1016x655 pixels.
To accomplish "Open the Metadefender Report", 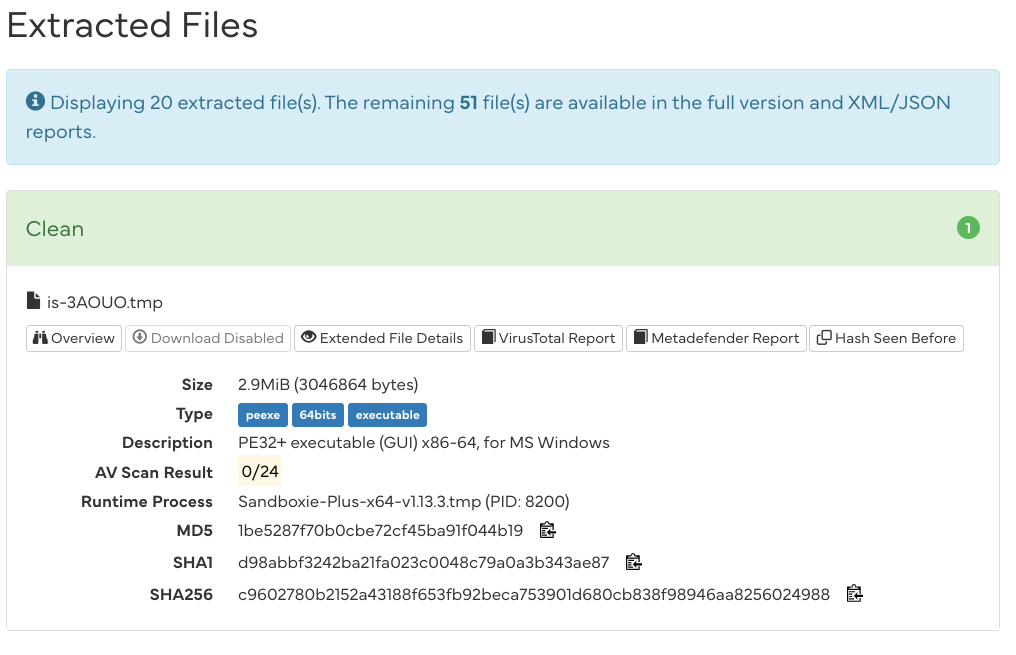I will tap(716, 338).
